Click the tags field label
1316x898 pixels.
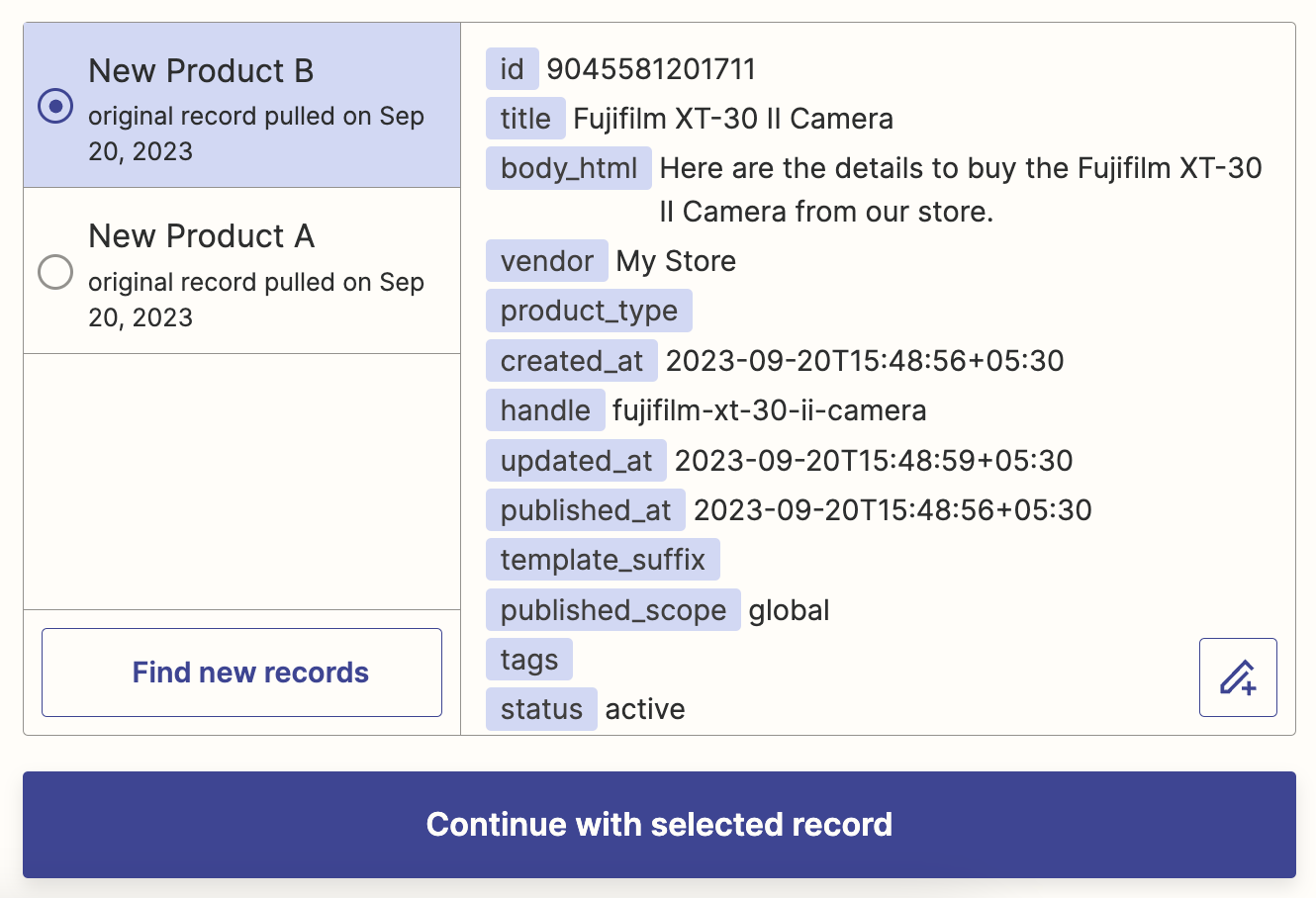(528, 660)
